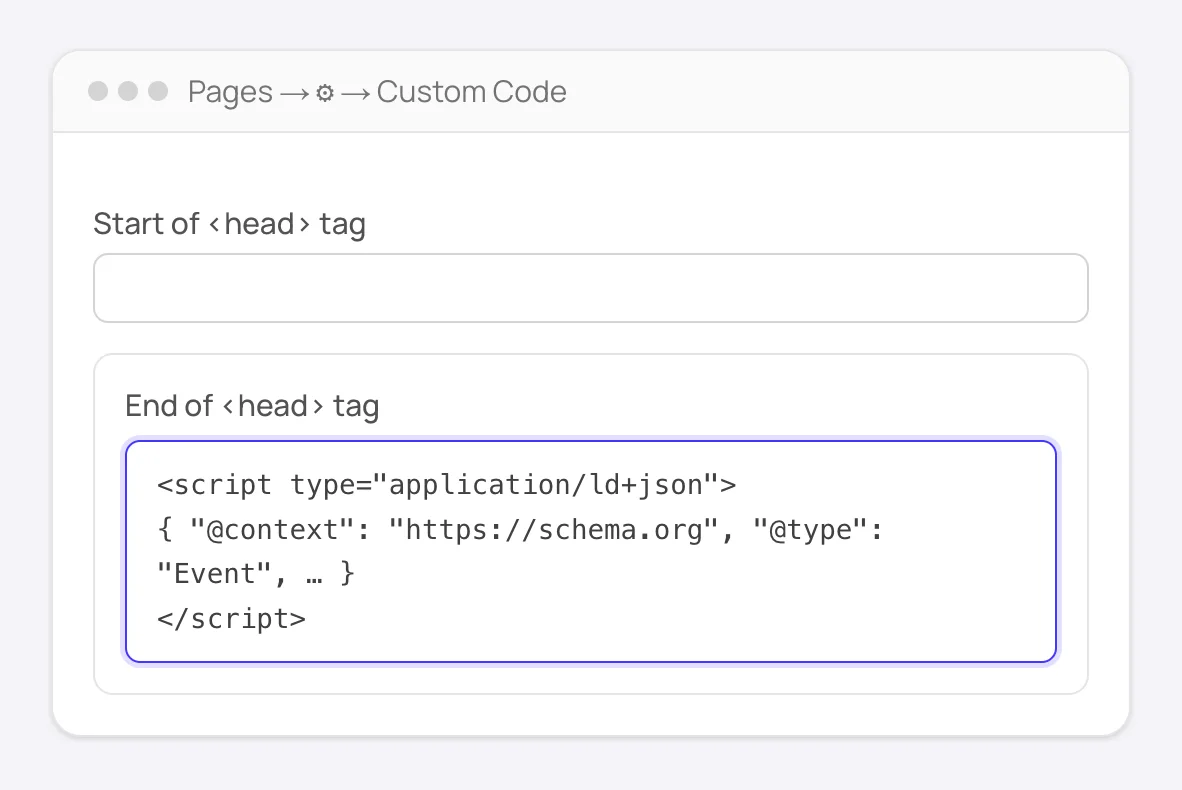Screen dimensions: 1182x790
Task: Click the opening script type line
Action: (446, 485)
